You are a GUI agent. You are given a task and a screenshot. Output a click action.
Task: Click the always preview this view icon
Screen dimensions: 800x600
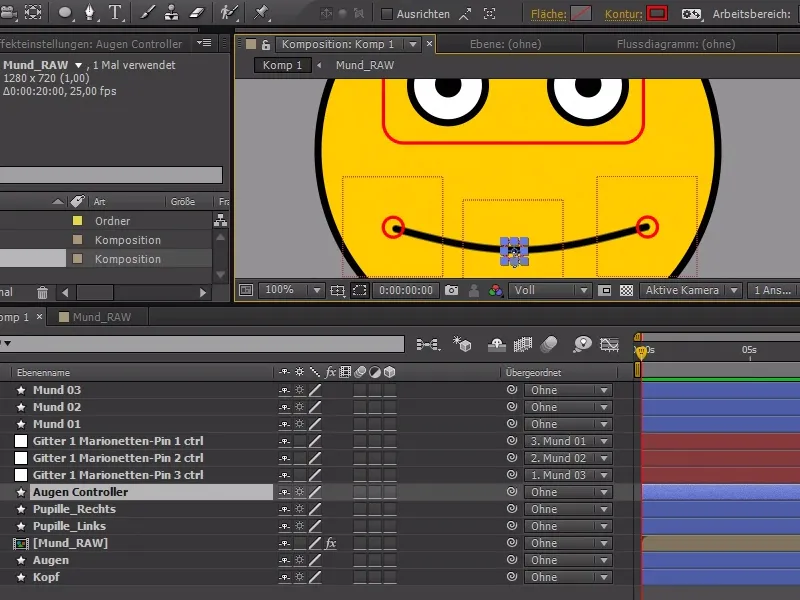point(246,290)
